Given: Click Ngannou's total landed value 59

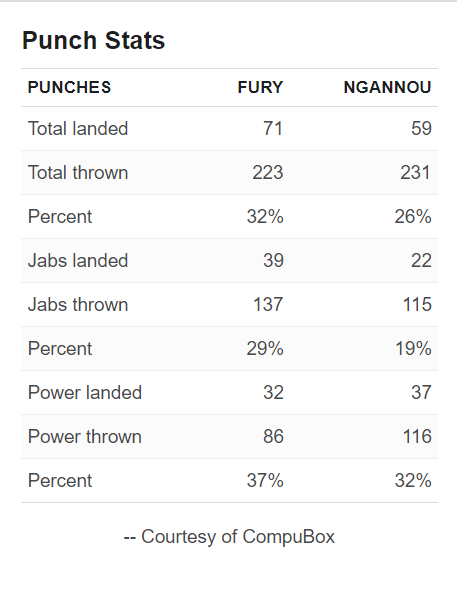Looking at the screenshot, I should (x=421, y=128).
